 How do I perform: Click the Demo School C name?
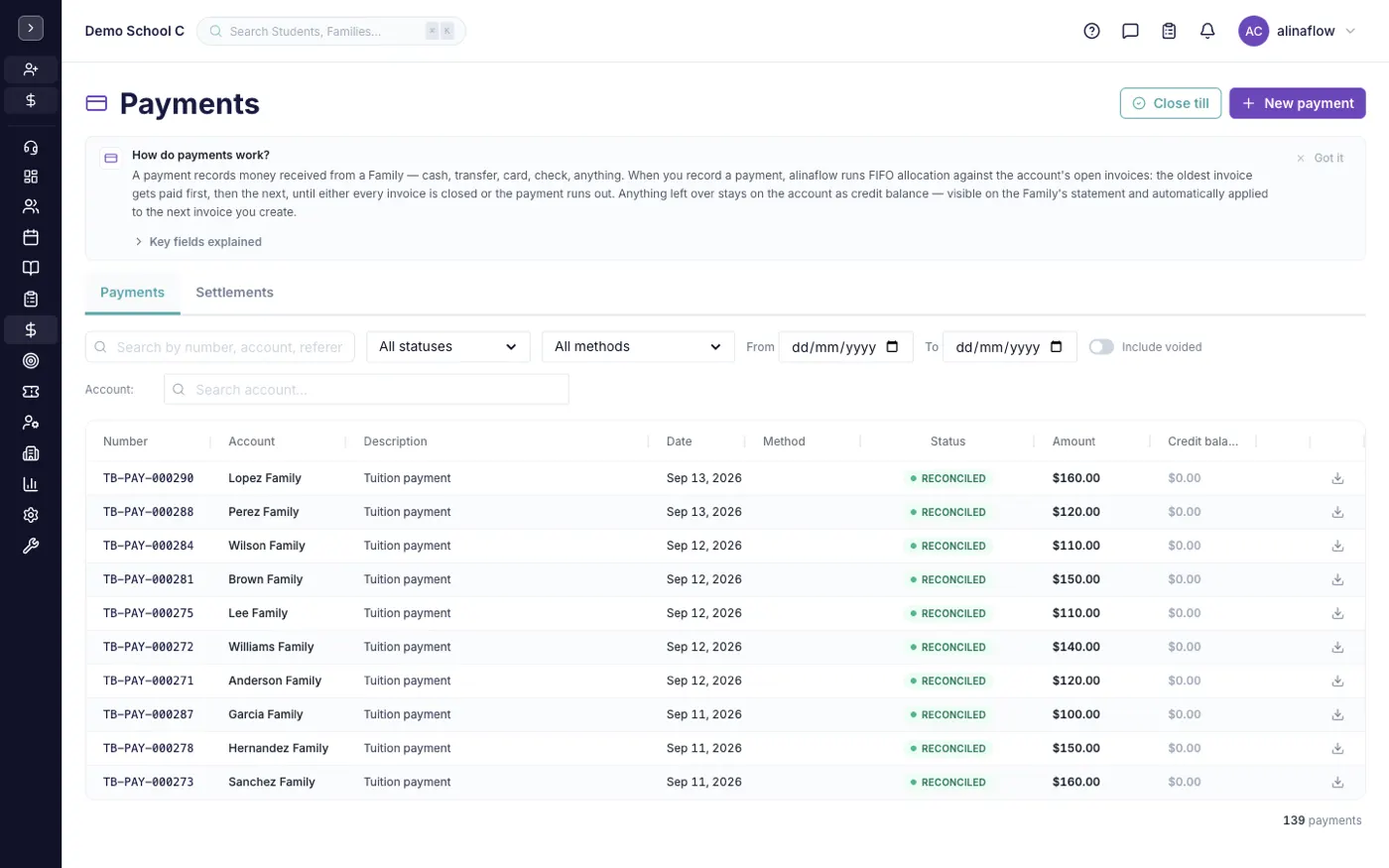(x=135, y=31)
